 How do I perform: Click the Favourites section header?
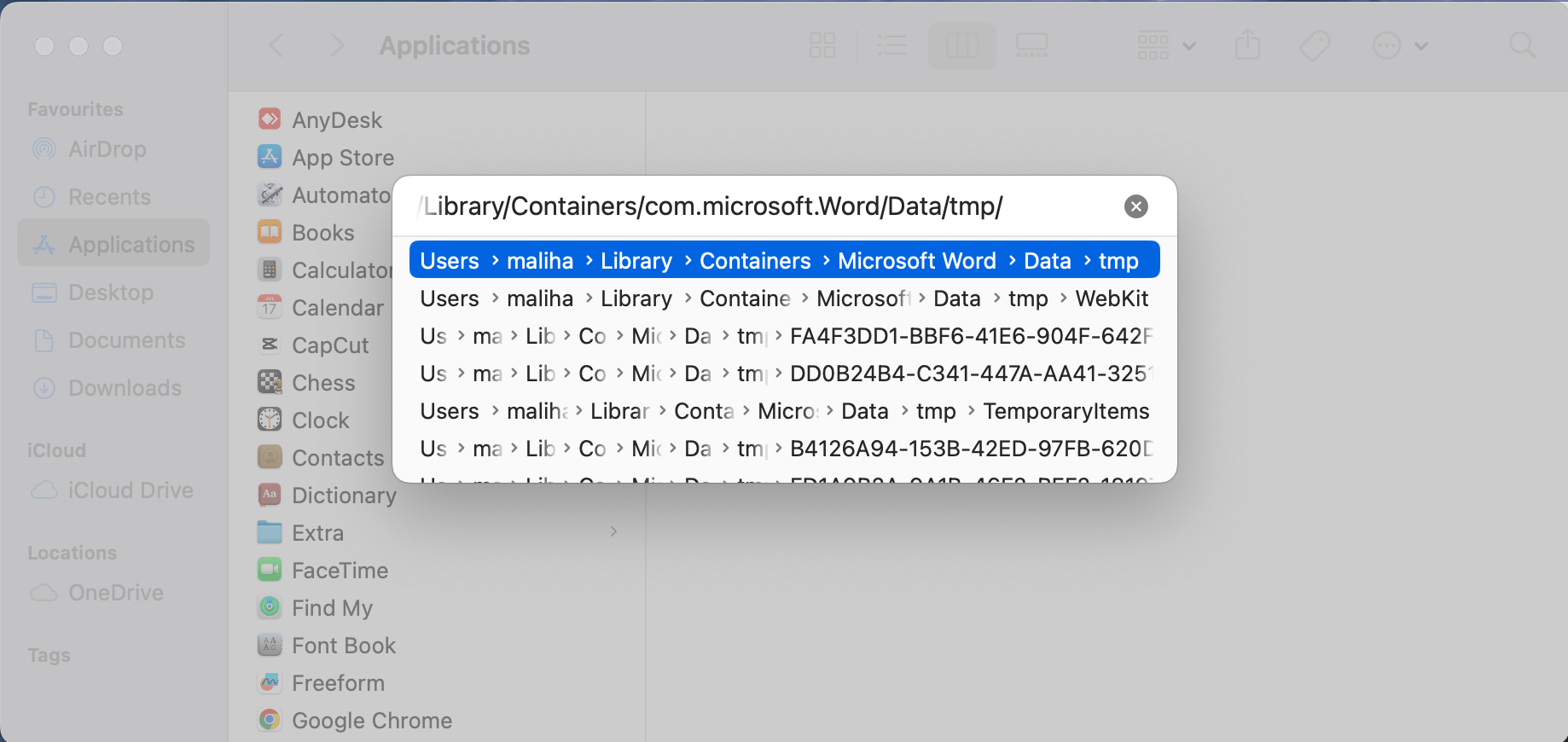click(x=75, y=110)
